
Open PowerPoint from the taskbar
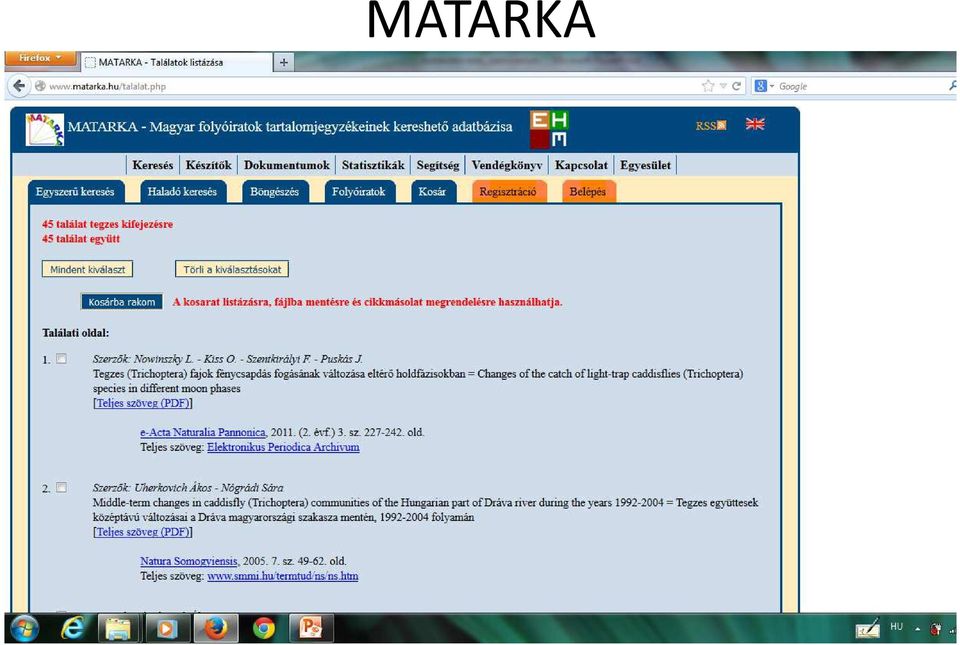coord(311,628)
